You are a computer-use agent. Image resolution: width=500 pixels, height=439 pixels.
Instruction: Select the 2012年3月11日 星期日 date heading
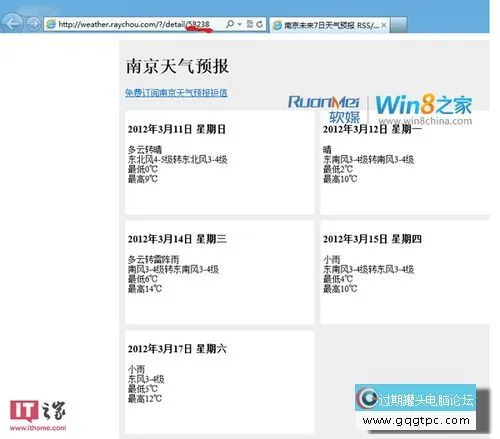coord(177,129)
